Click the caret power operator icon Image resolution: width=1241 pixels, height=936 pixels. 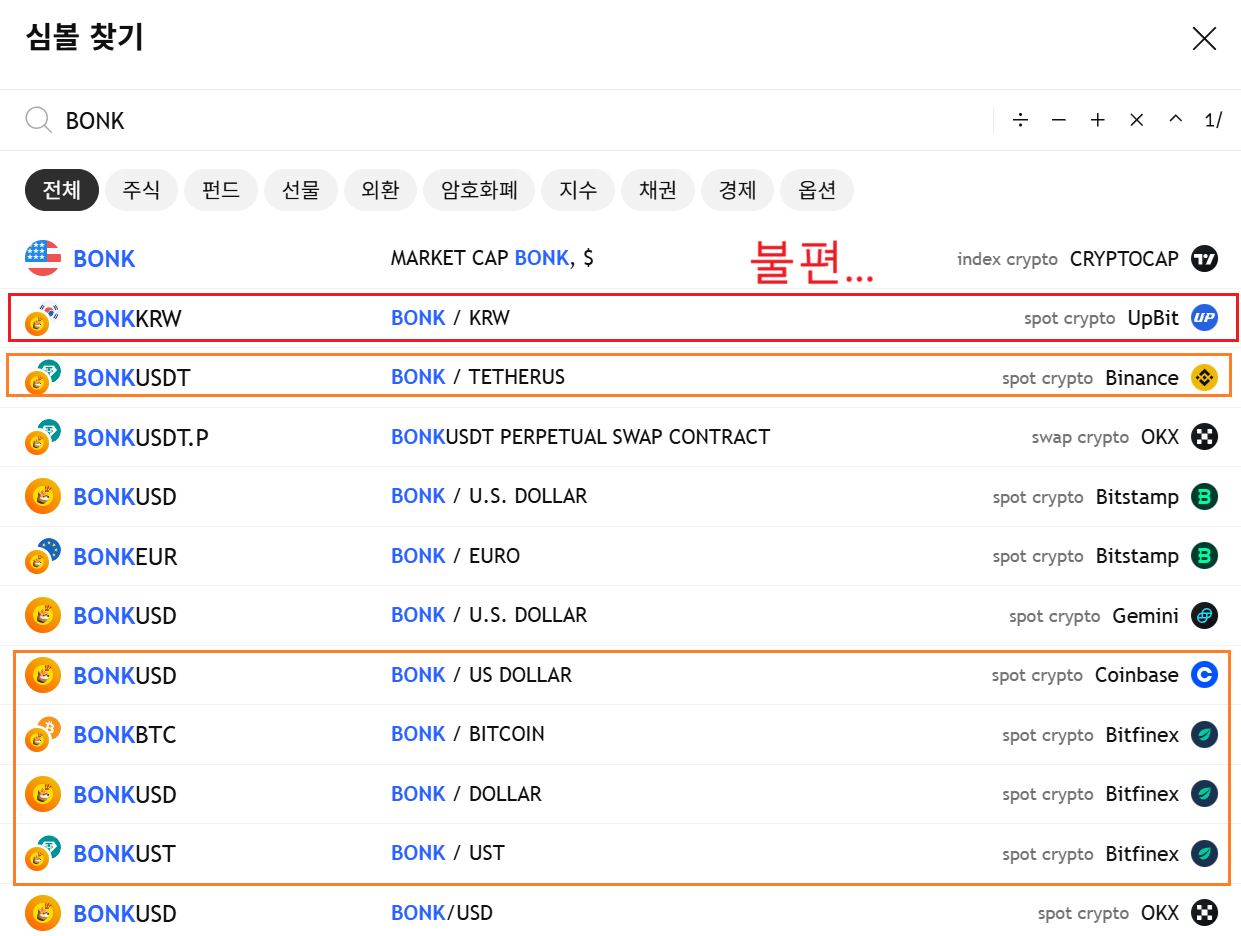pos(1176,120)
